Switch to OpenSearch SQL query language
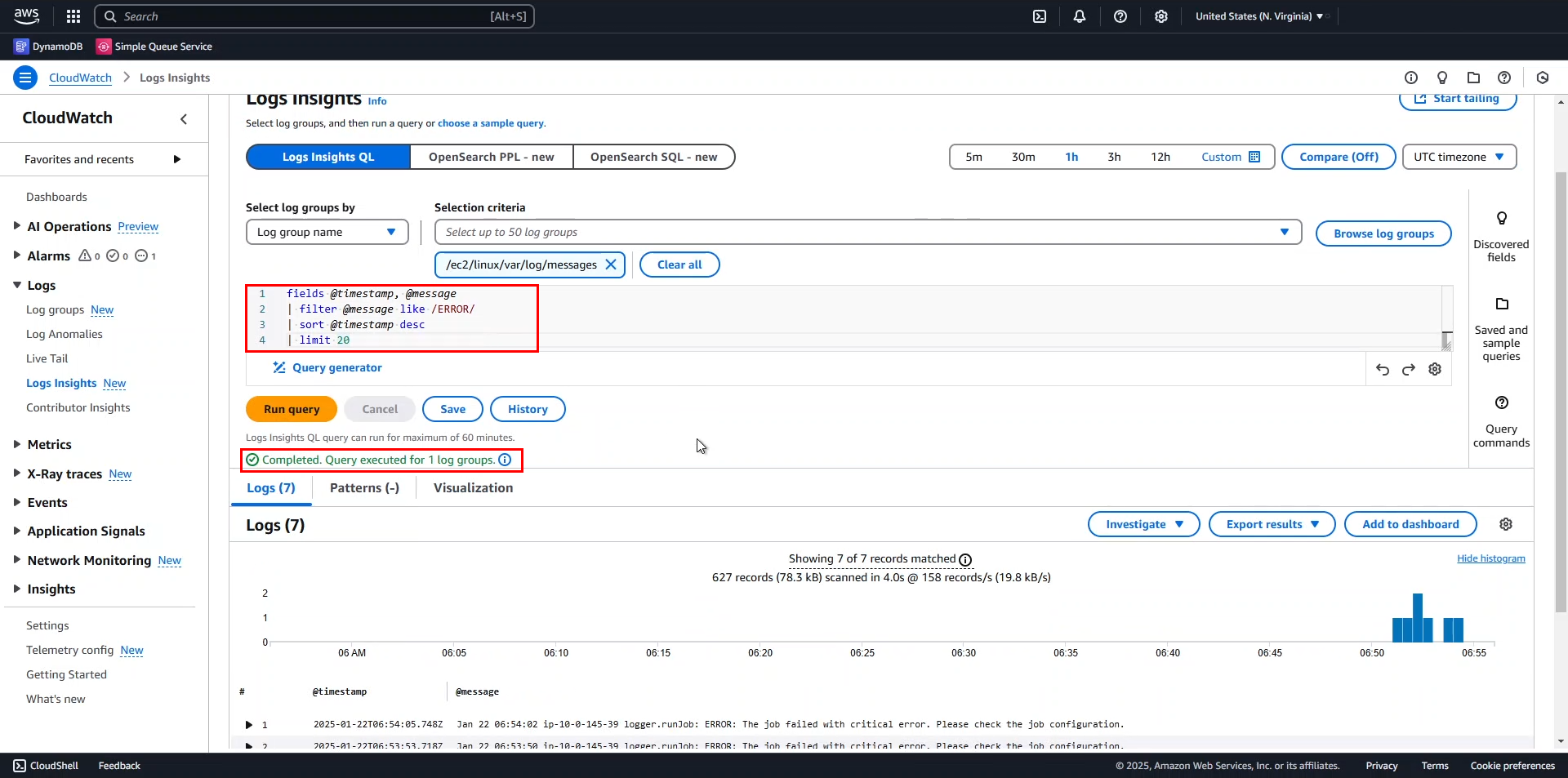Viewport: 1568px width, 778px height. [x=653, y=157]
